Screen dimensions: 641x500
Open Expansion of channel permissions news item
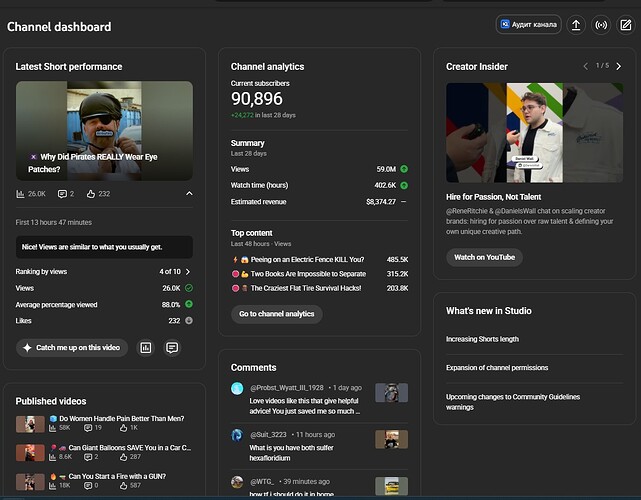pyautogui.click(x=497, y=368)
